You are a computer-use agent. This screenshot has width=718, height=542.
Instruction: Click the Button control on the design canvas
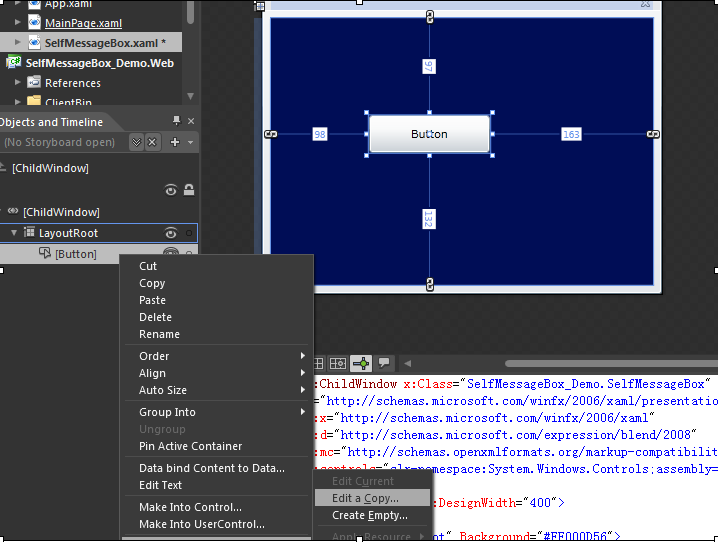pyautogui.click(x=429, y=134)
